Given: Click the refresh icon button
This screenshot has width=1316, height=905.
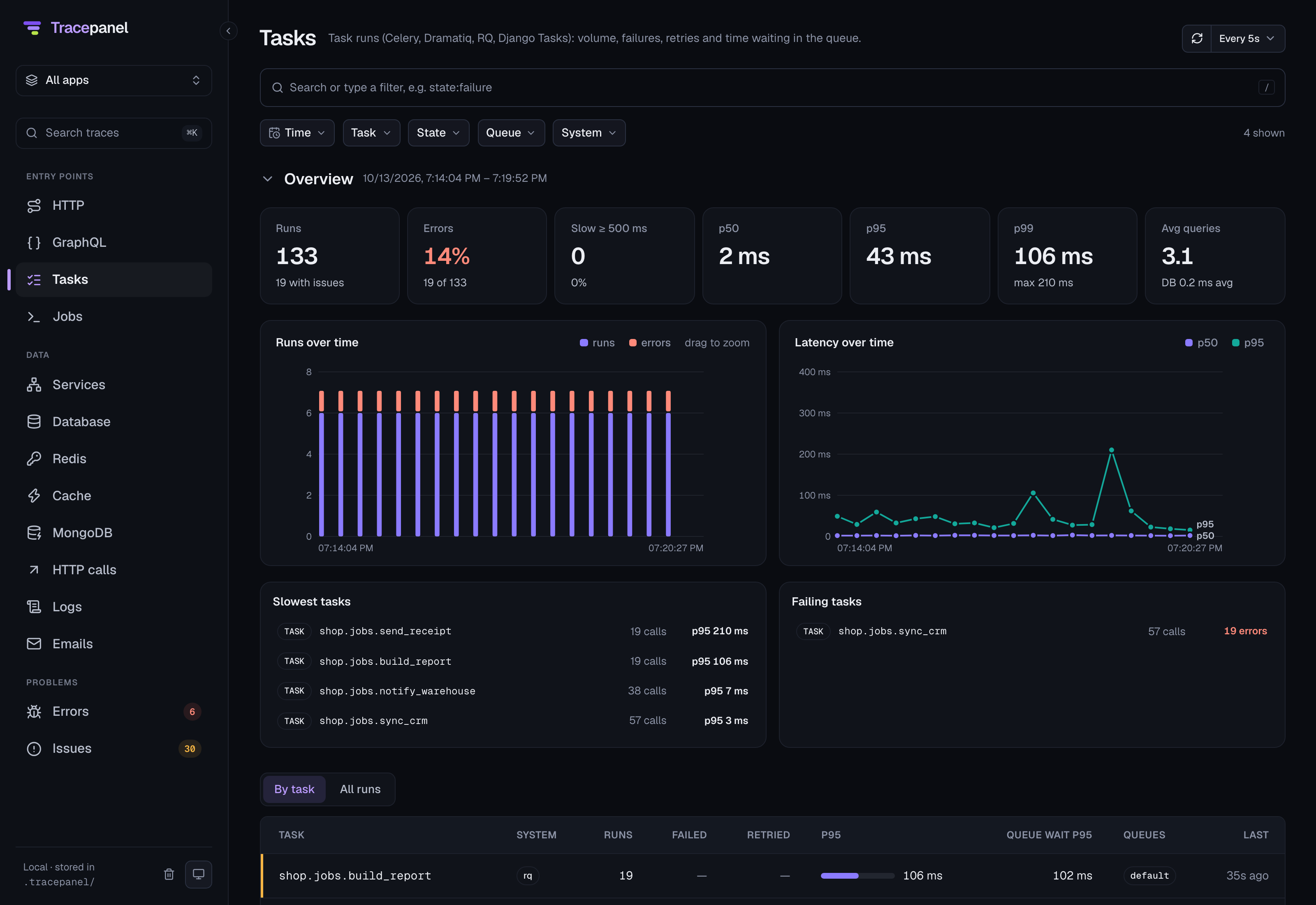Looking at the screenshot, I should coord(1196,39).
